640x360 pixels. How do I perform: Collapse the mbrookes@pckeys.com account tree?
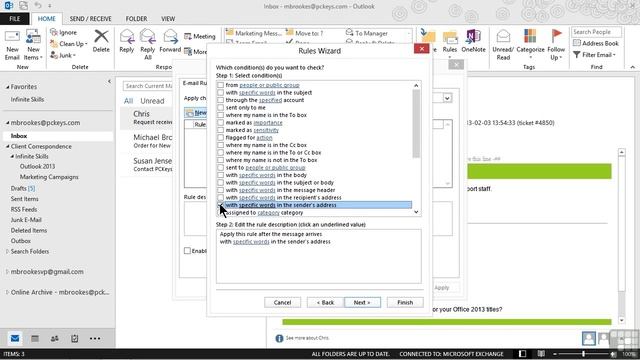pos(7,123)
